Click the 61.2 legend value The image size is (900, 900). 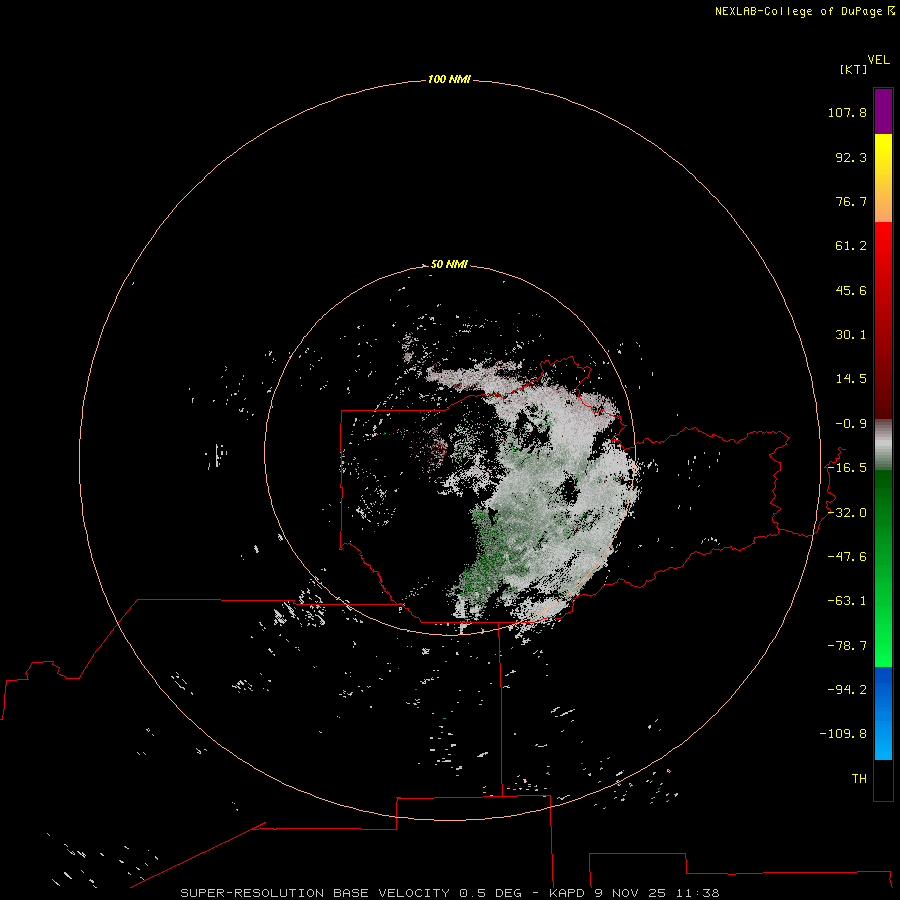(x=851, y=246)
